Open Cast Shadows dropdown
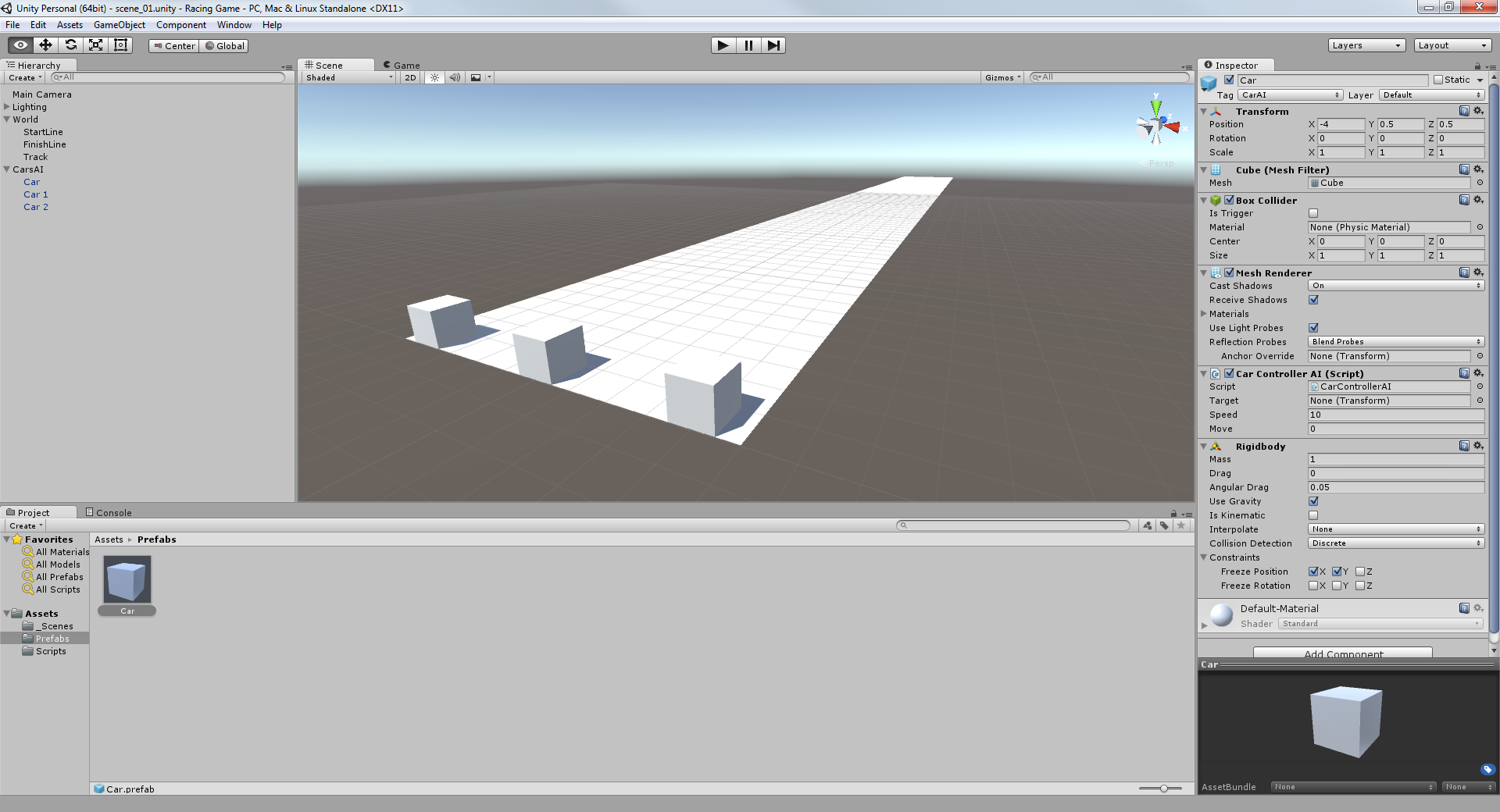Screen dimensions: 1500x812 (1396, 286)
